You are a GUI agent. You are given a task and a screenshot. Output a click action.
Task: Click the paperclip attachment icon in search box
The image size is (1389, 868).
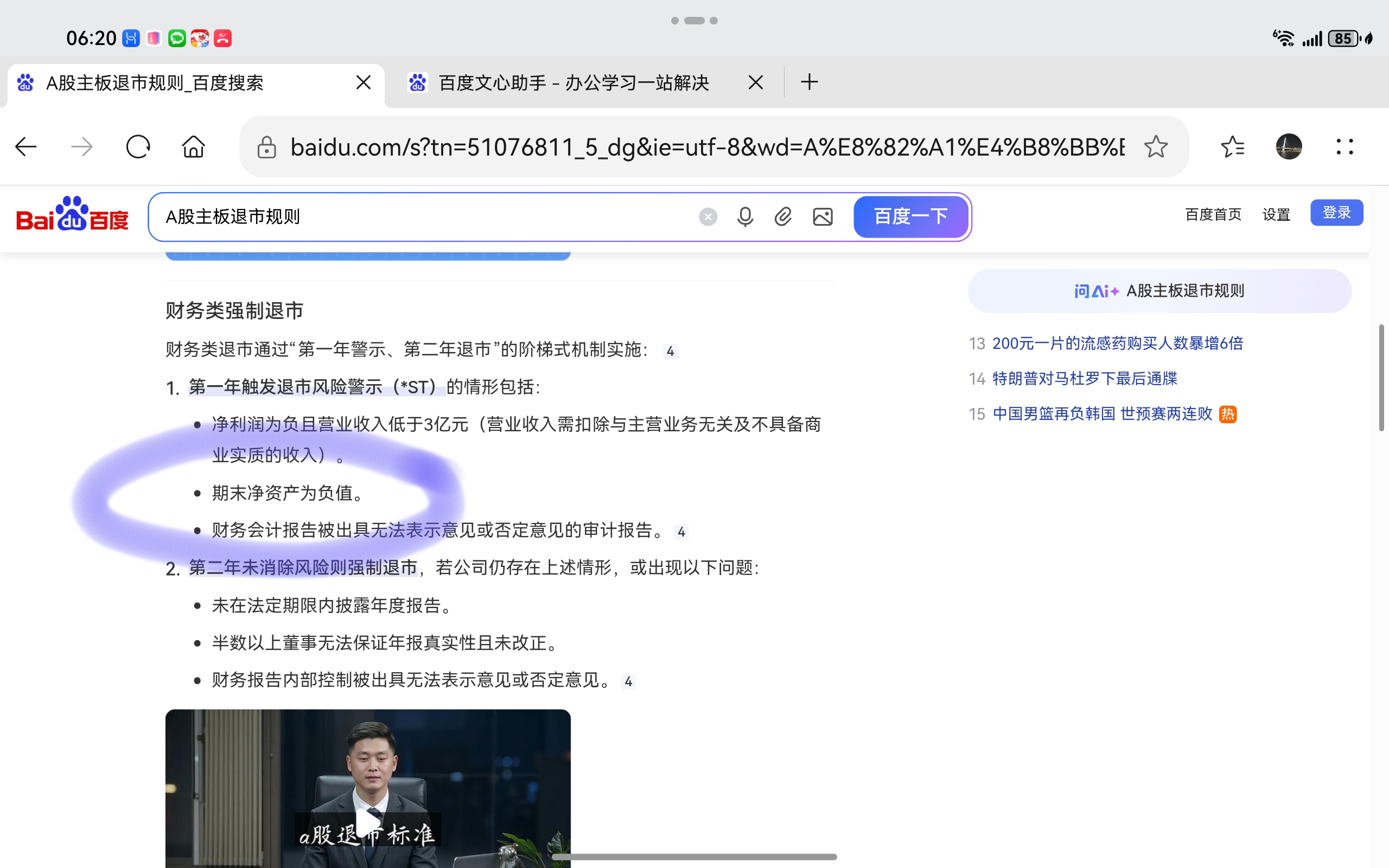pos(783,217)
